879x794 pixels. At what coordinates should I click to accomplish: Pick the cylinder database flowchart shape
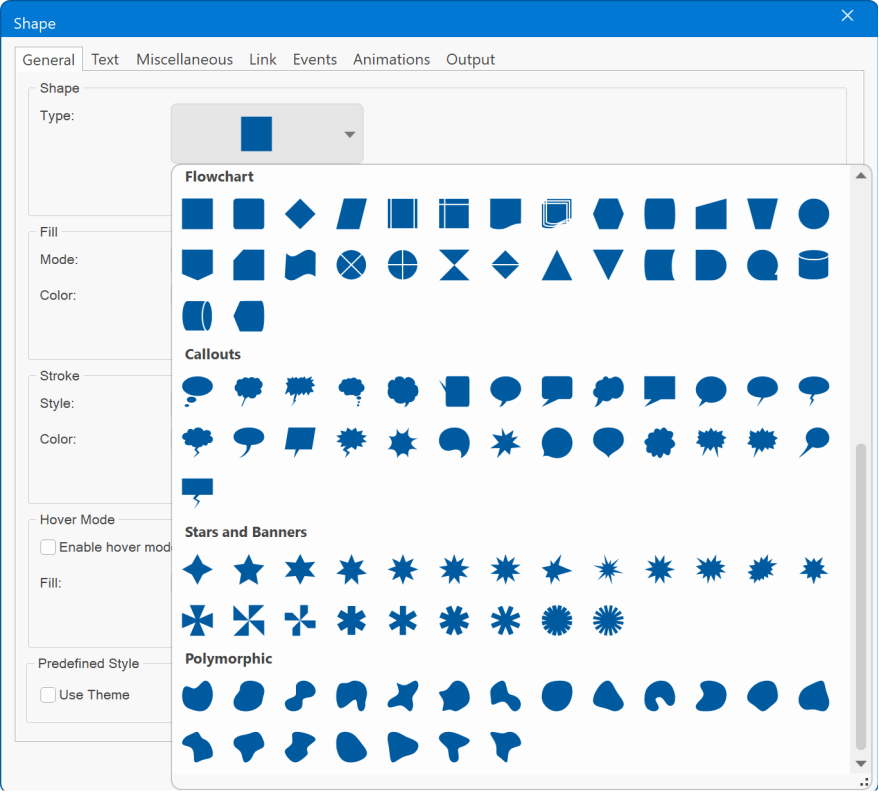[813, 265]
